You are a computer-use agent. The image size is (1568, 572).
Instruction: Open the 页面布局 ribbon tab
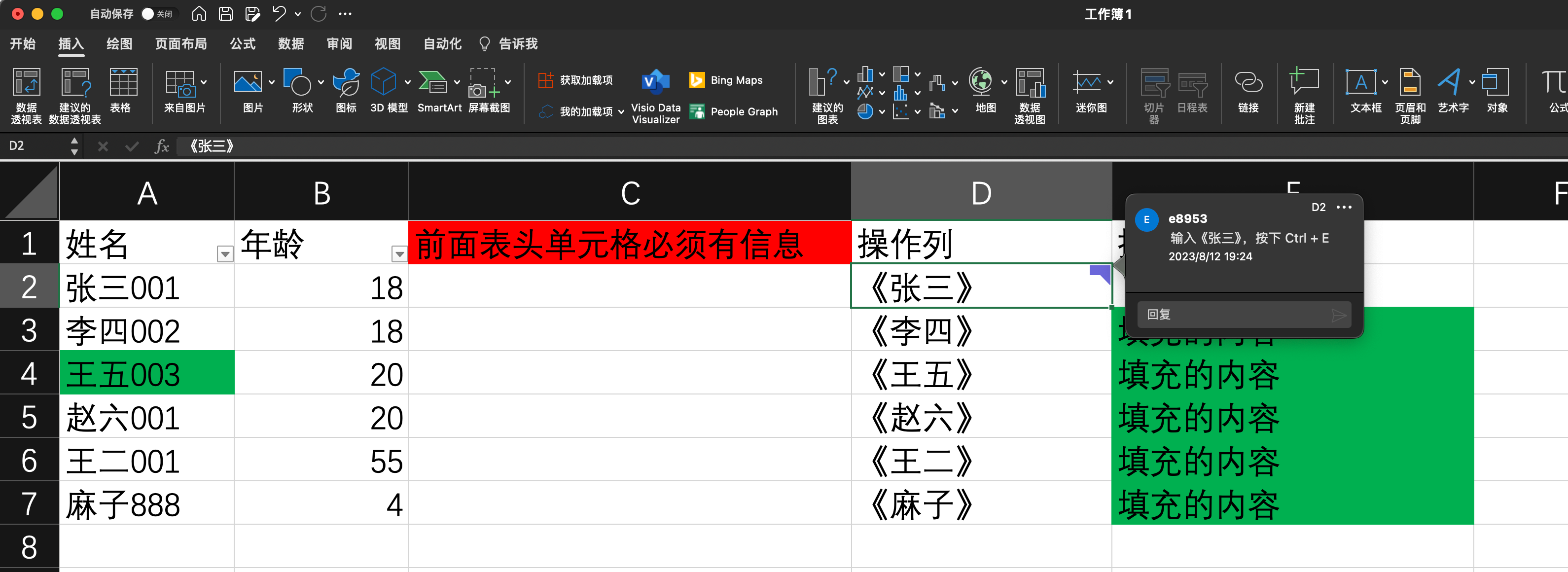pyautogui.click(x=181, y=44)
